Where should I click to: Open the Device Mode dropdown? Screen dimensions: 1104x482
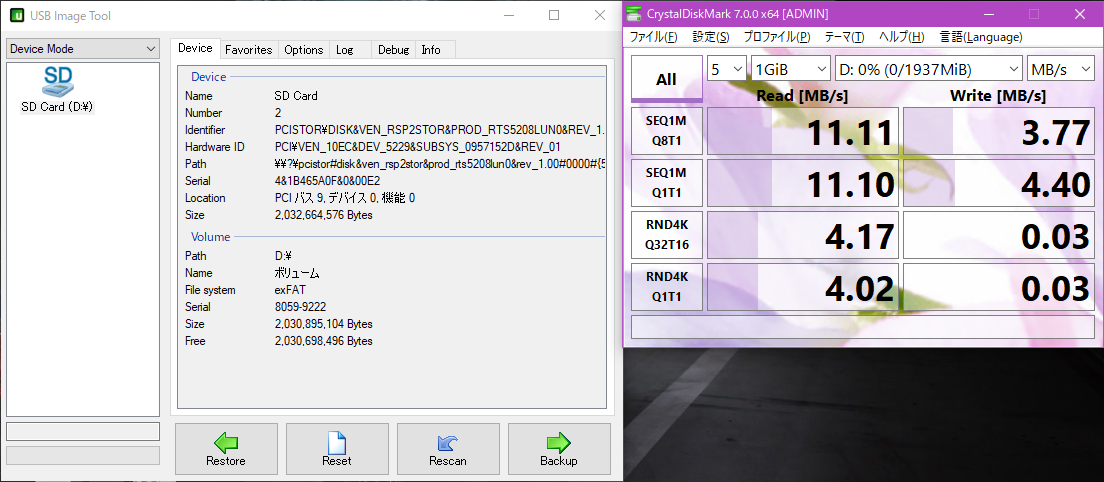[x=83, y=49]
